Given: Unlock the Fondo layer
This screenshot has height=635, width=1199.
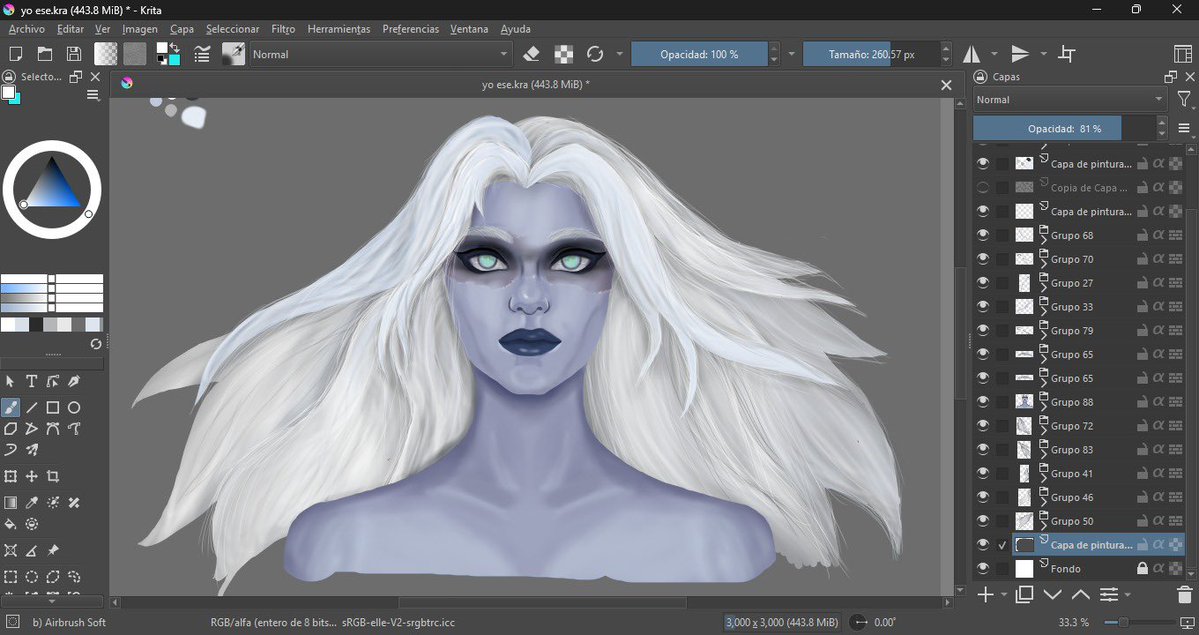Looking at the screenshot, I should pos(1140,568).
